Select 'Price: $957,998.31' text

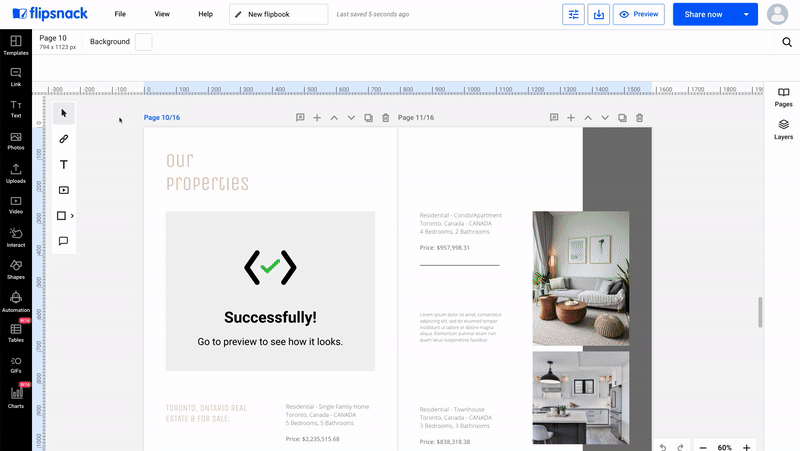point(444,247)
